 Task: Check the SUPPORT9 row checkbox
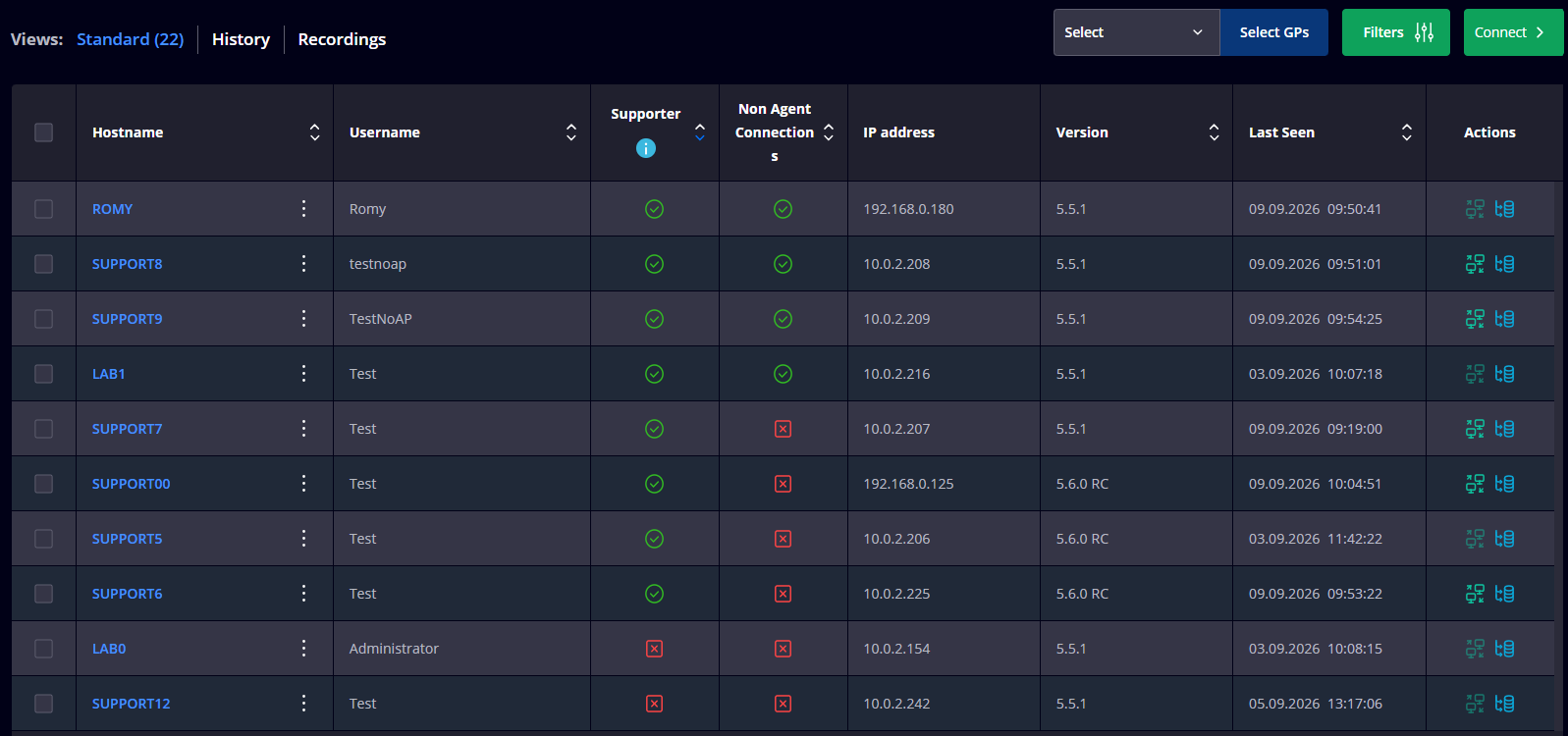[43, 319]
